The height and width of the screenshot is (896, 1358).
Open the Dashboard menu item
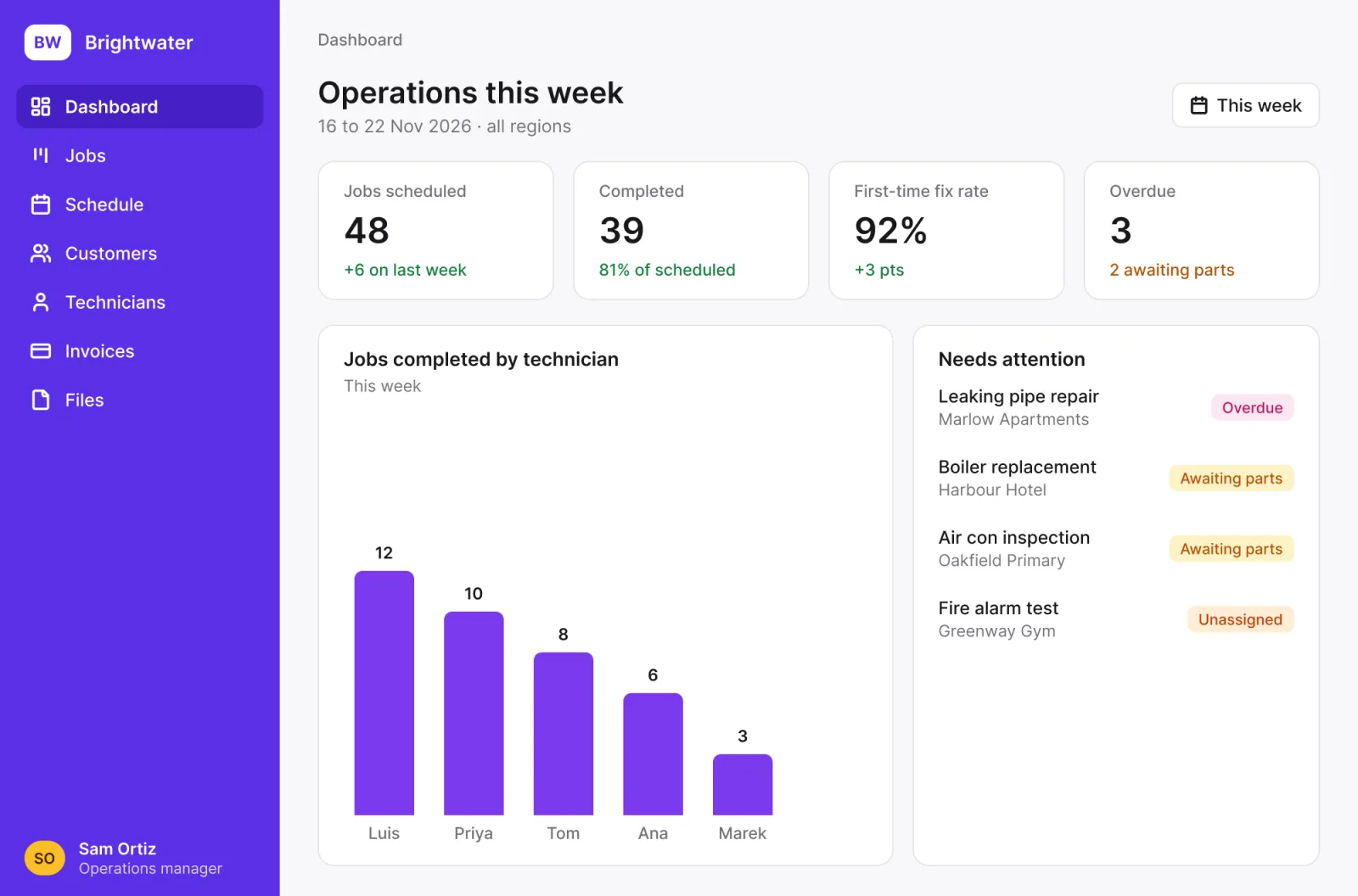140,107
